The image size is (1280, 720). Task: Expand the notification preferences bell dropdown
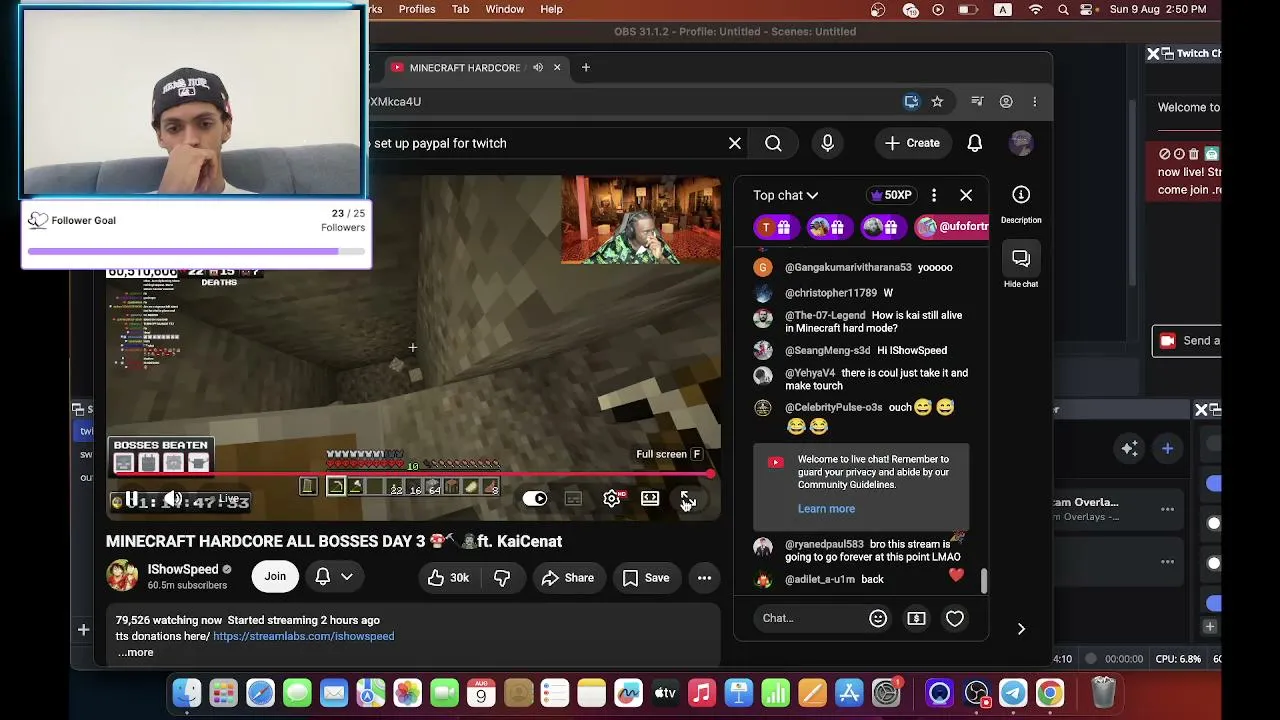334,576
